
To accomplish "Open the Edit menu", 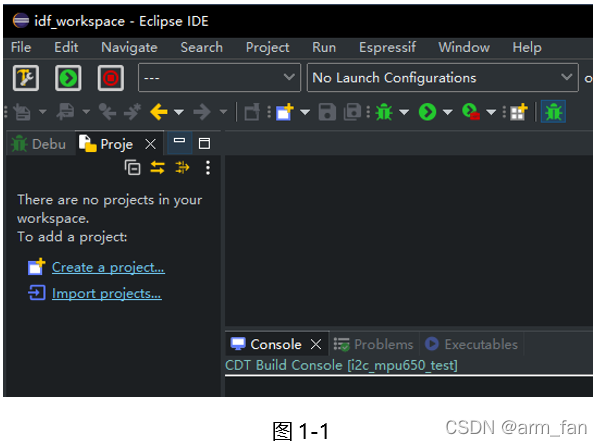I will click(x=66, y=48).
